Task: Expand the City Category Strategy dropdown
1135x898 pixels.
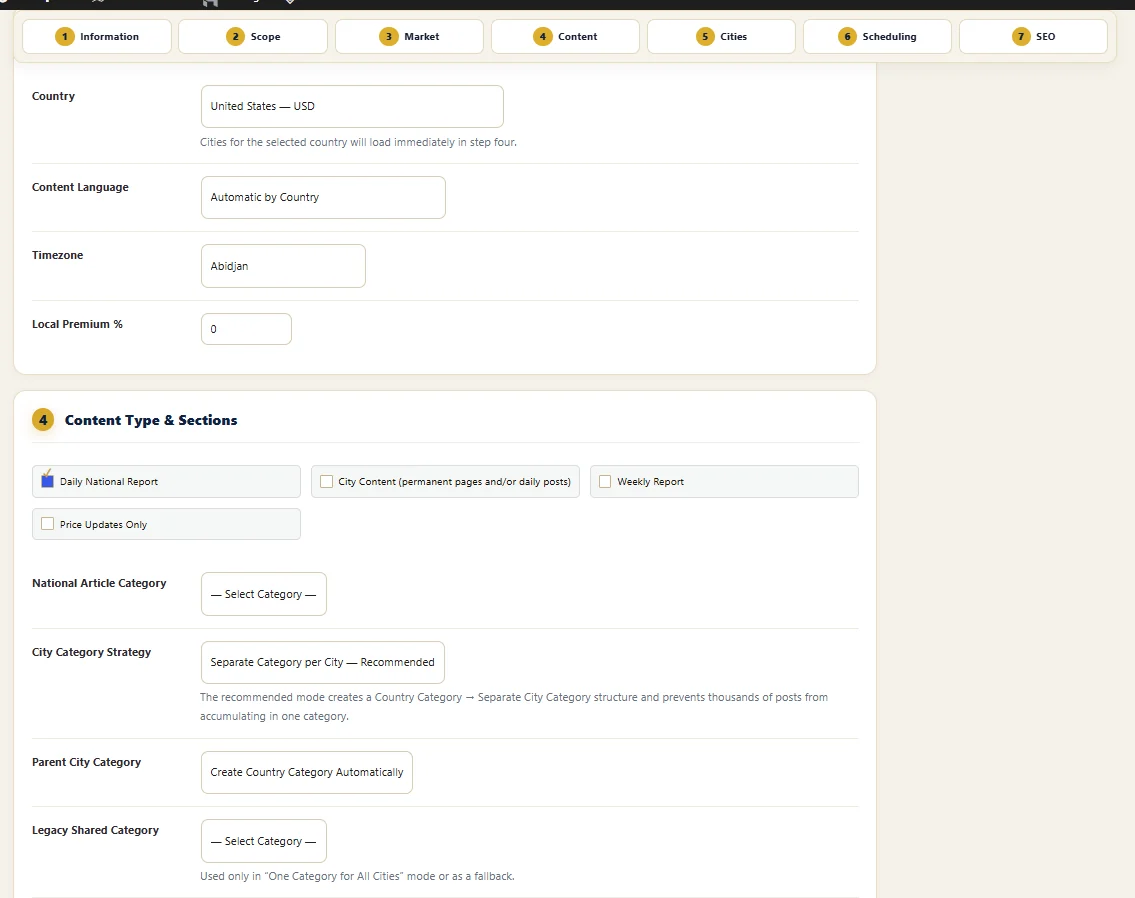Action: (322, 662)
